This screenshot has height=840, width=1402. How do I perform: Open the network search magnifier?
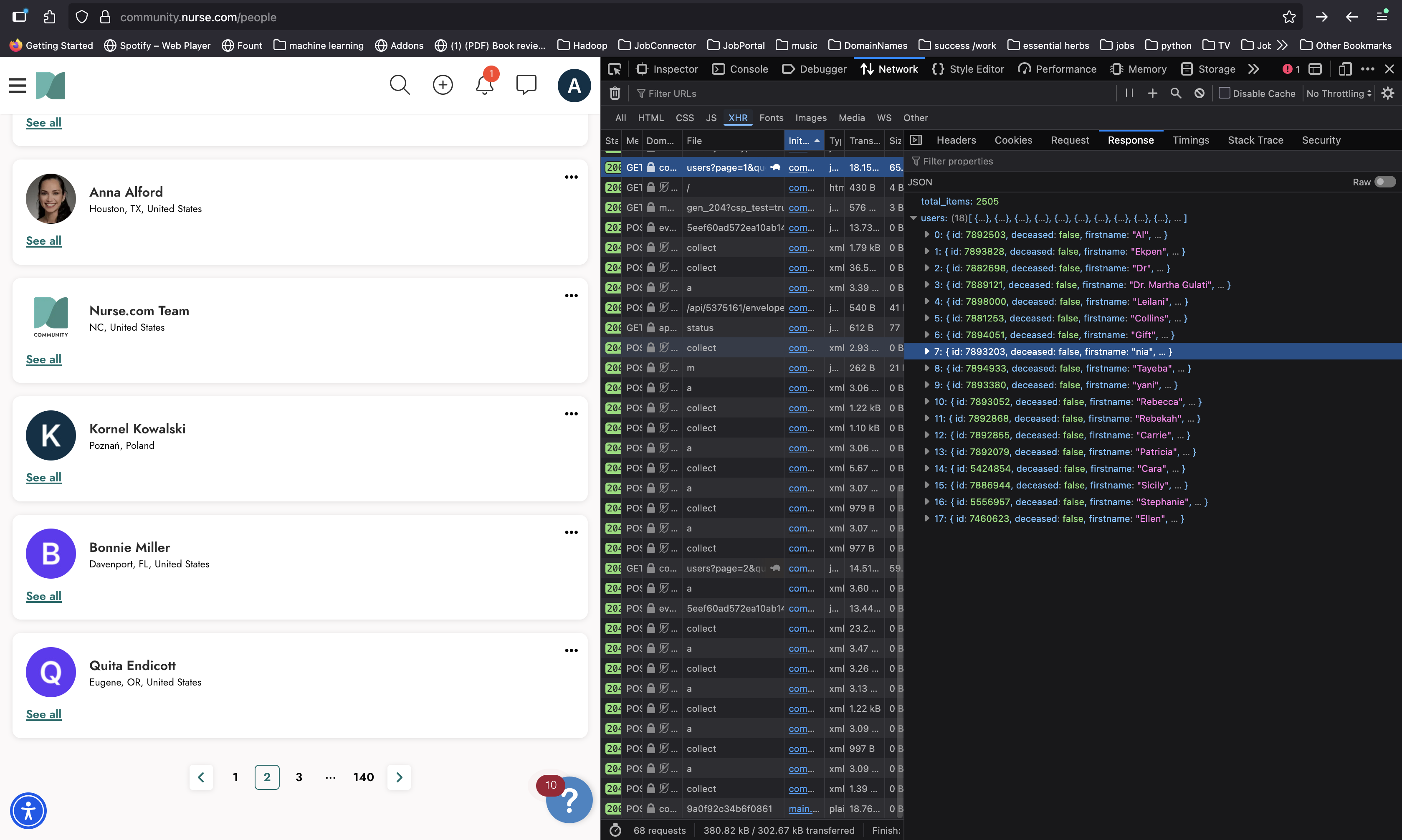pos(1176,94)
